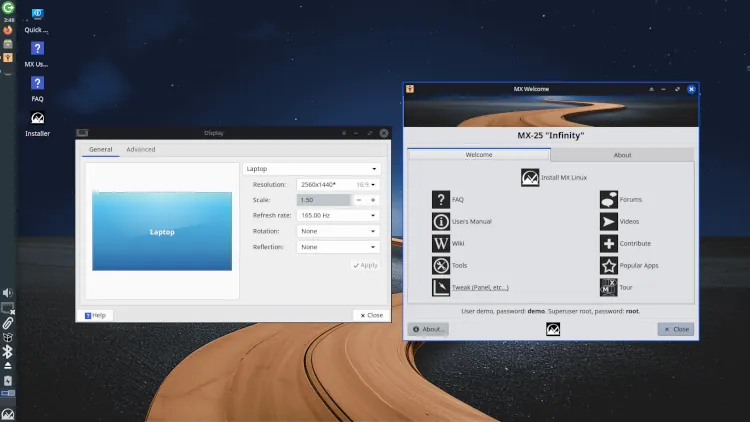Switch to the Advanced tab in Display
Image resolution: width=750 pixels, height=422 pixels.
141,149
